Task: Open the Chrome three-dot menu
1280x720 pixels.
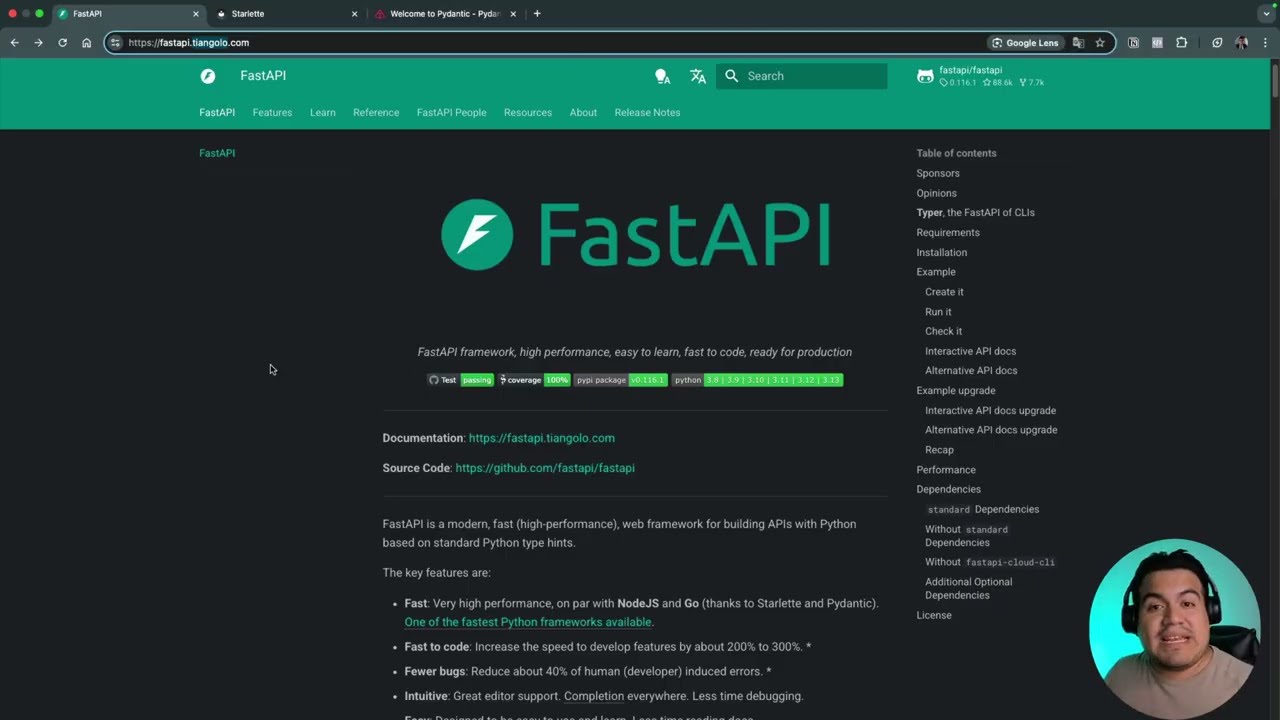Action: click(1265, 43)
